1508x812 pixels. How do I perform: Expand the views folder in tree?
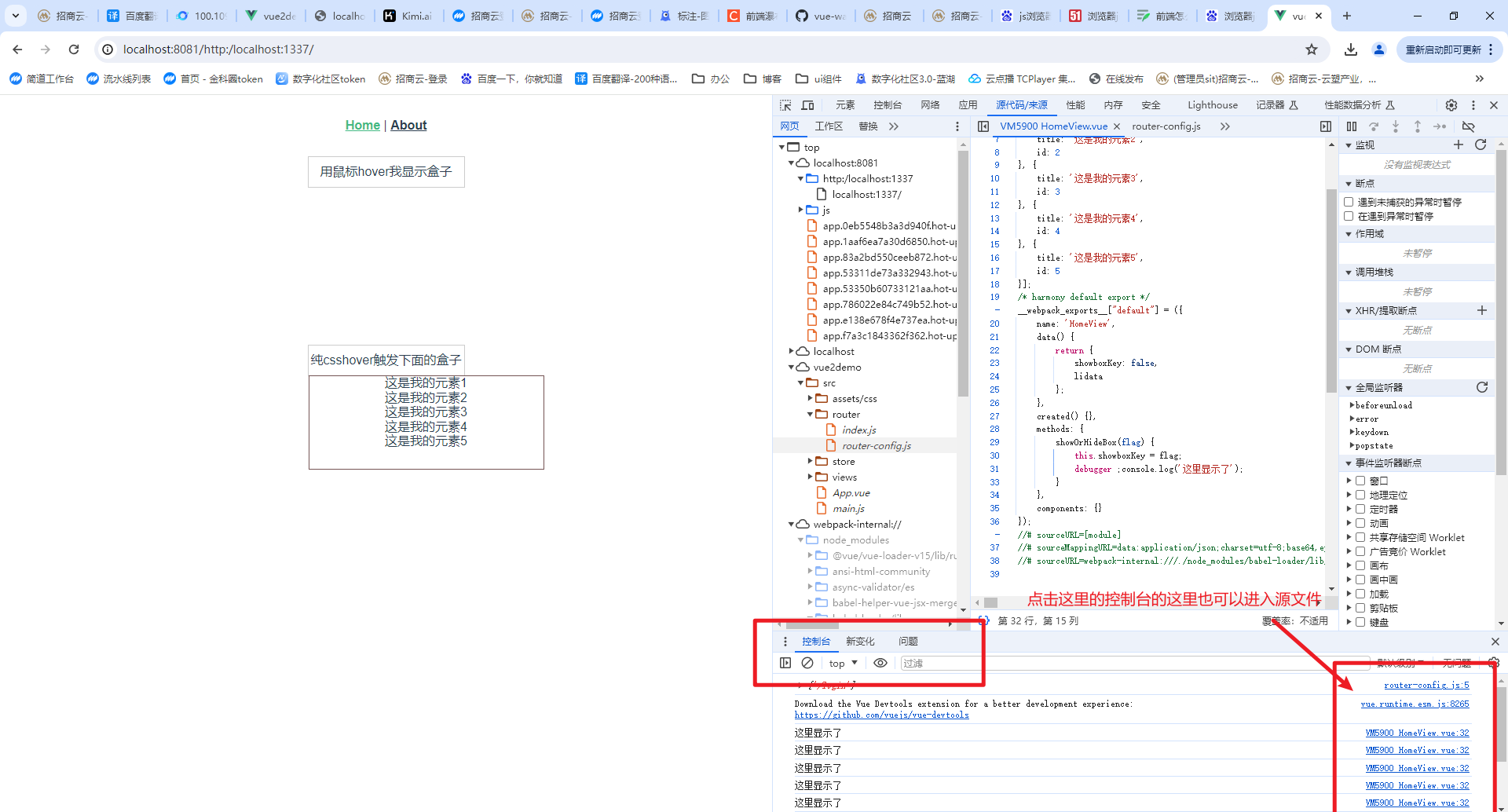point(810,477)
